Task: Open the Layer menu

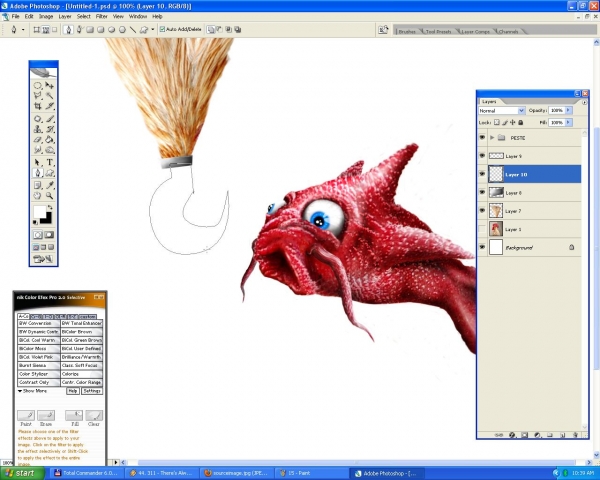Action: [x=65, y=16]
